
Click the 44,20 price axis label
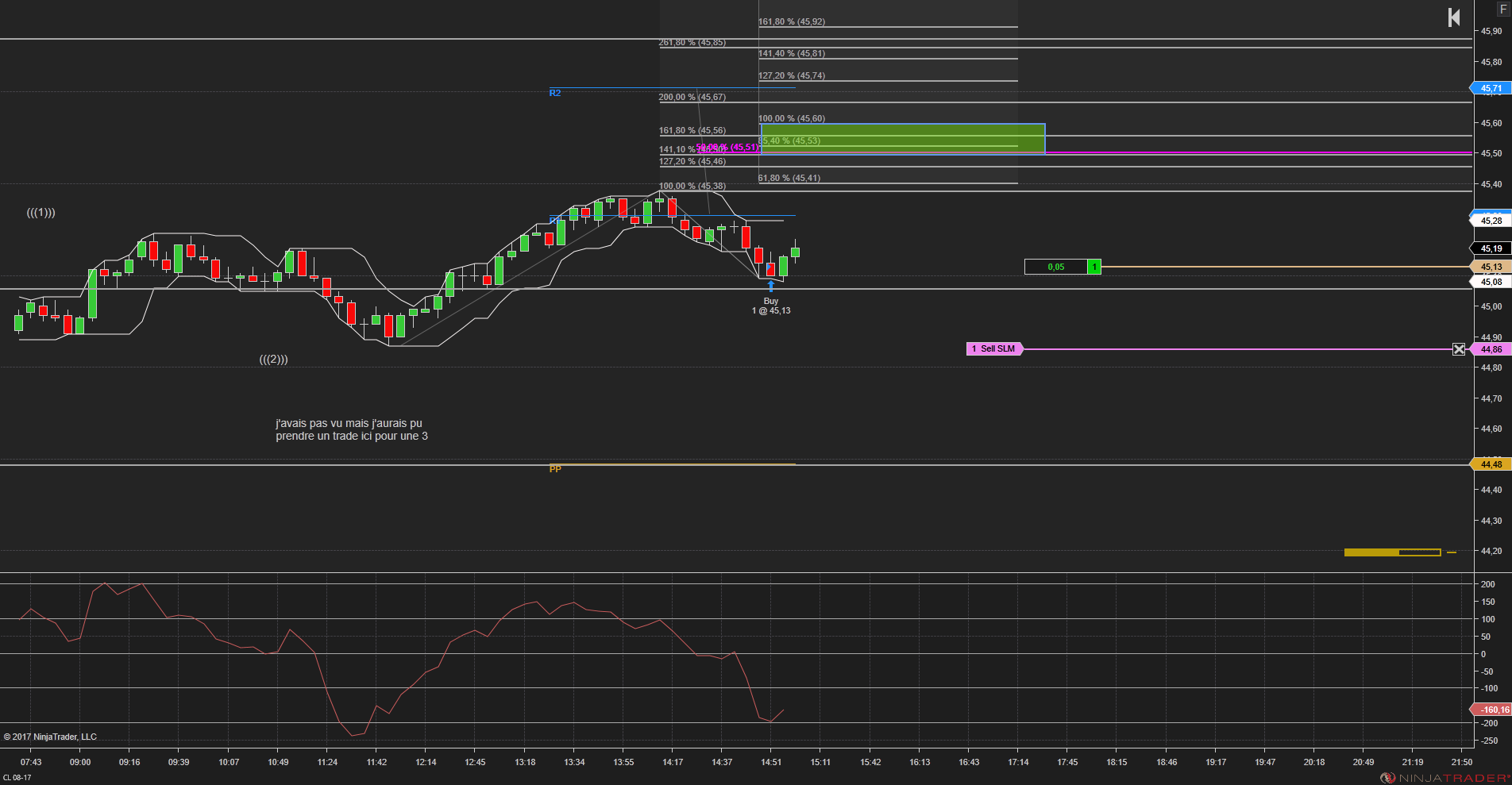point(1491,551)
